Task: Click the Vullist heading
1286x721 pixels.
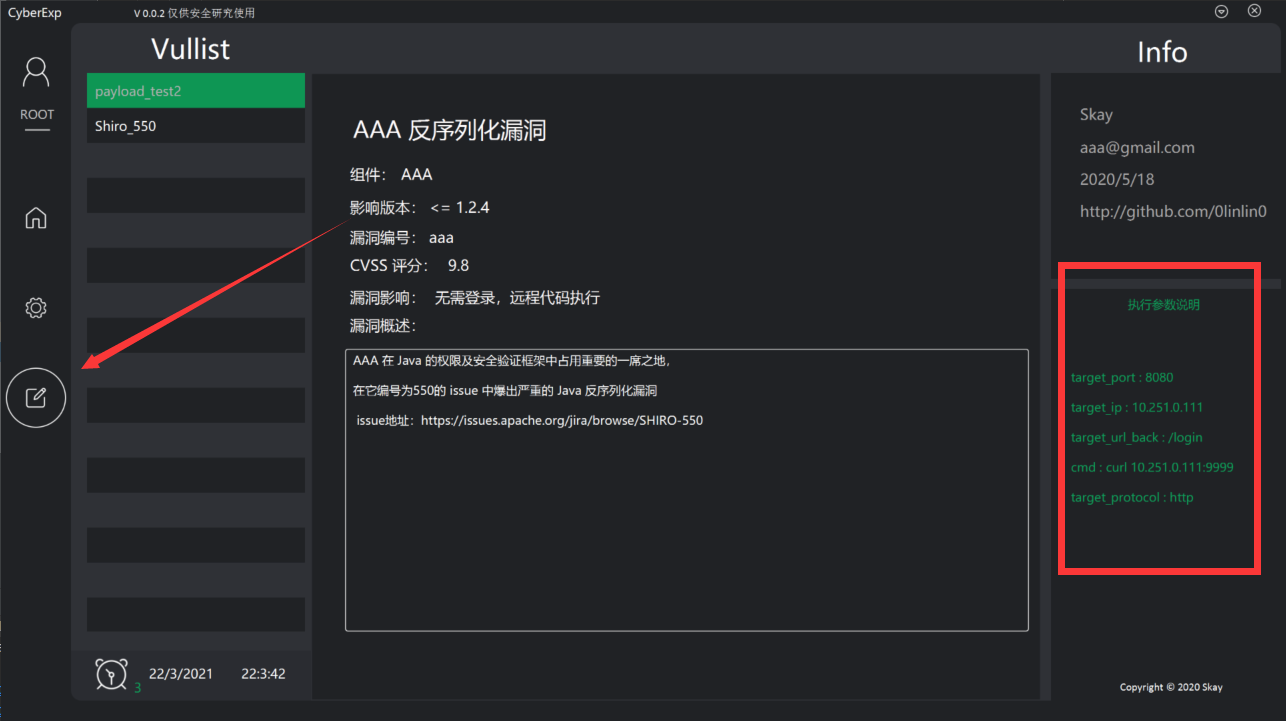Action: pos(190,48)
